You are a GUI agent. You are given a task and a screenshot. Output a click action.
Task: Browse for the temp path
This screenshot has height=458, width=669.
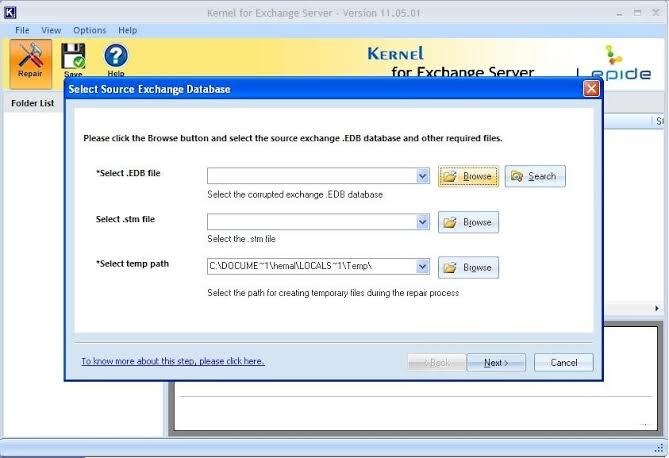tap(468, 268)
